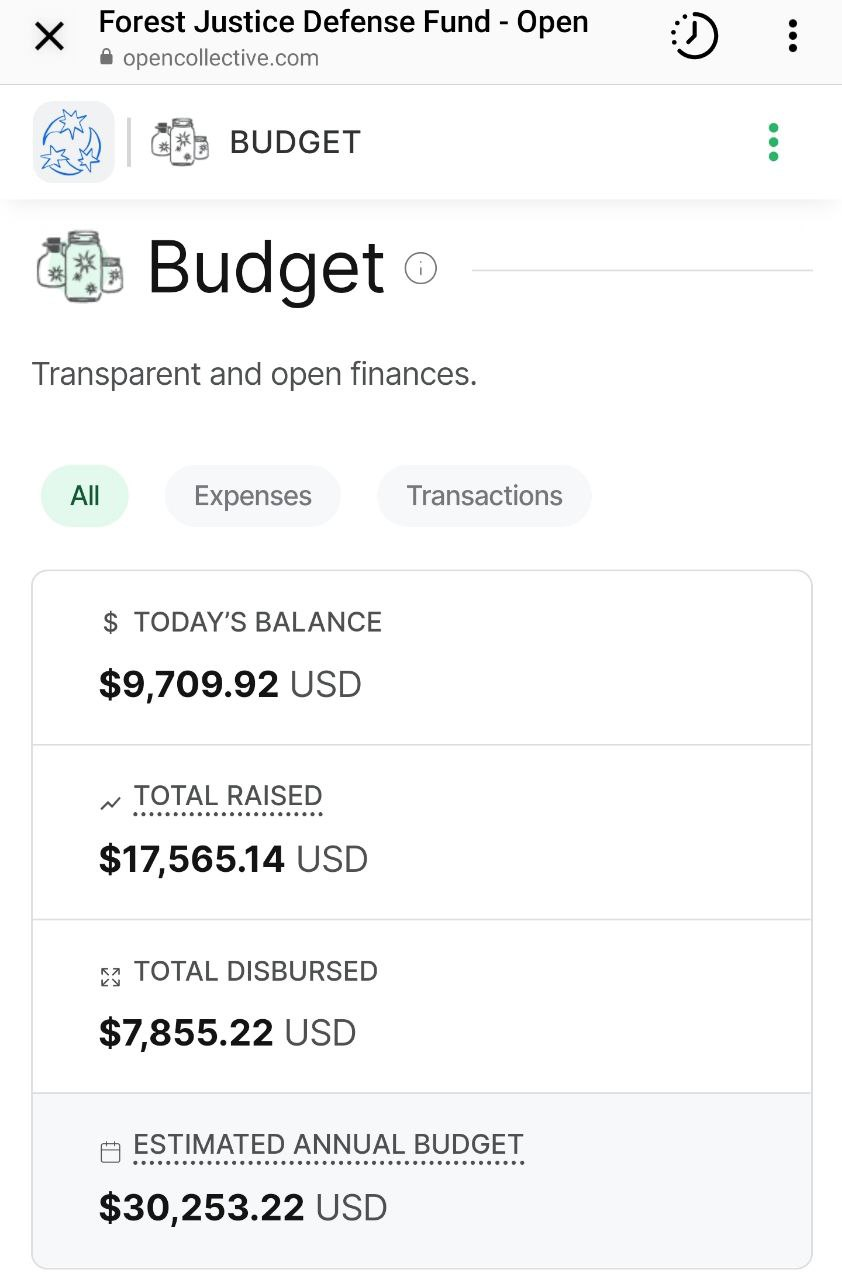Close the browser tab with X icon
842x1280 pixels.
[49, 38]
